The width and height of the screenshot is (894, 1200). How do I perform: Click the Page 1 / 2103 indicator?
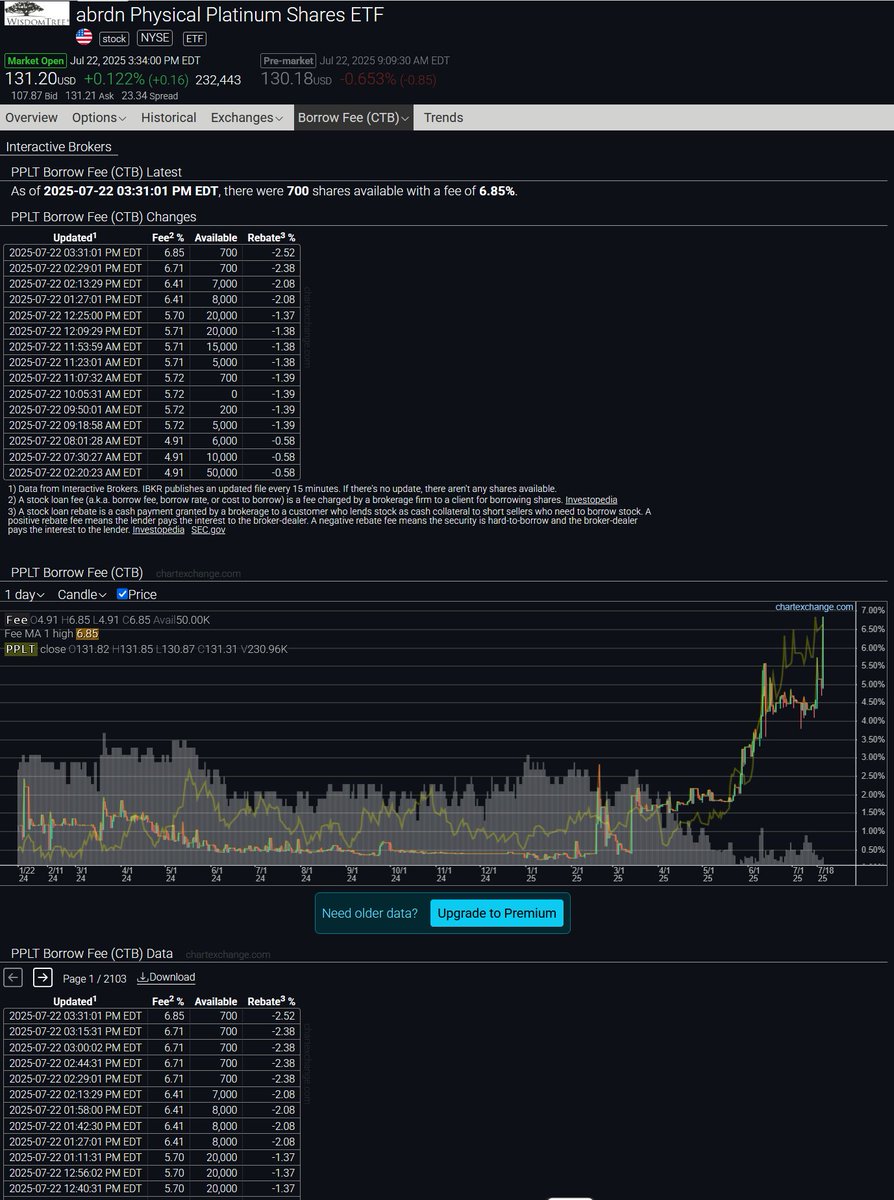coord(95,979)
